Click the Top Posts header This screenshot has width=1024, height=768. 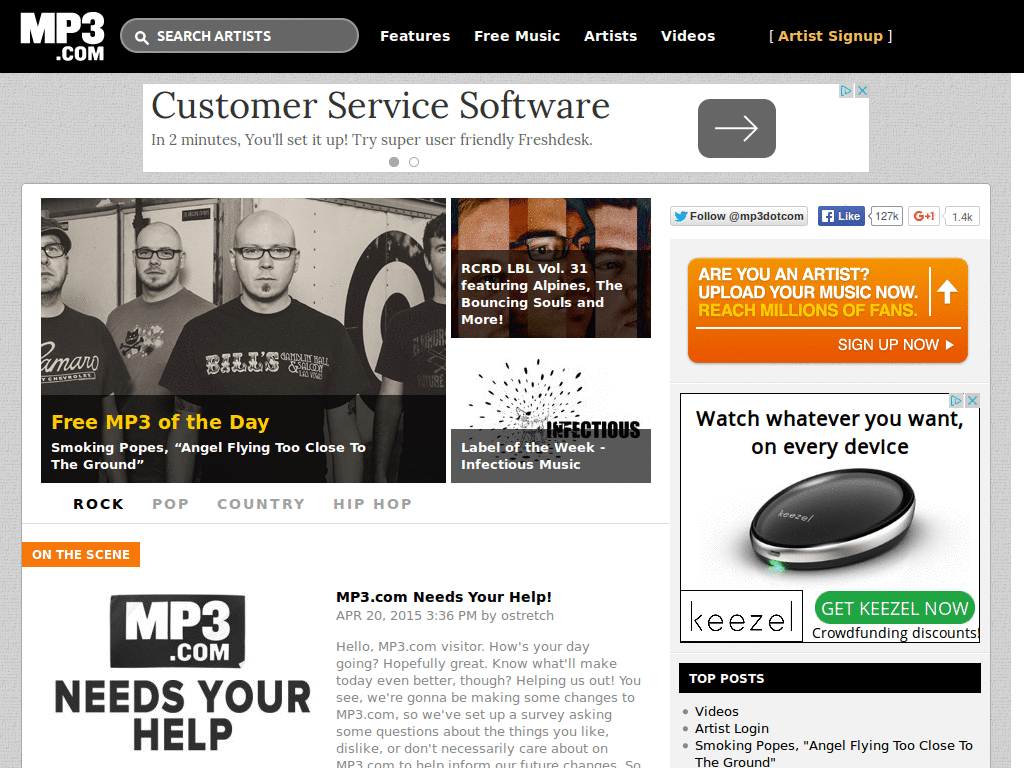[x=829, y=678]
